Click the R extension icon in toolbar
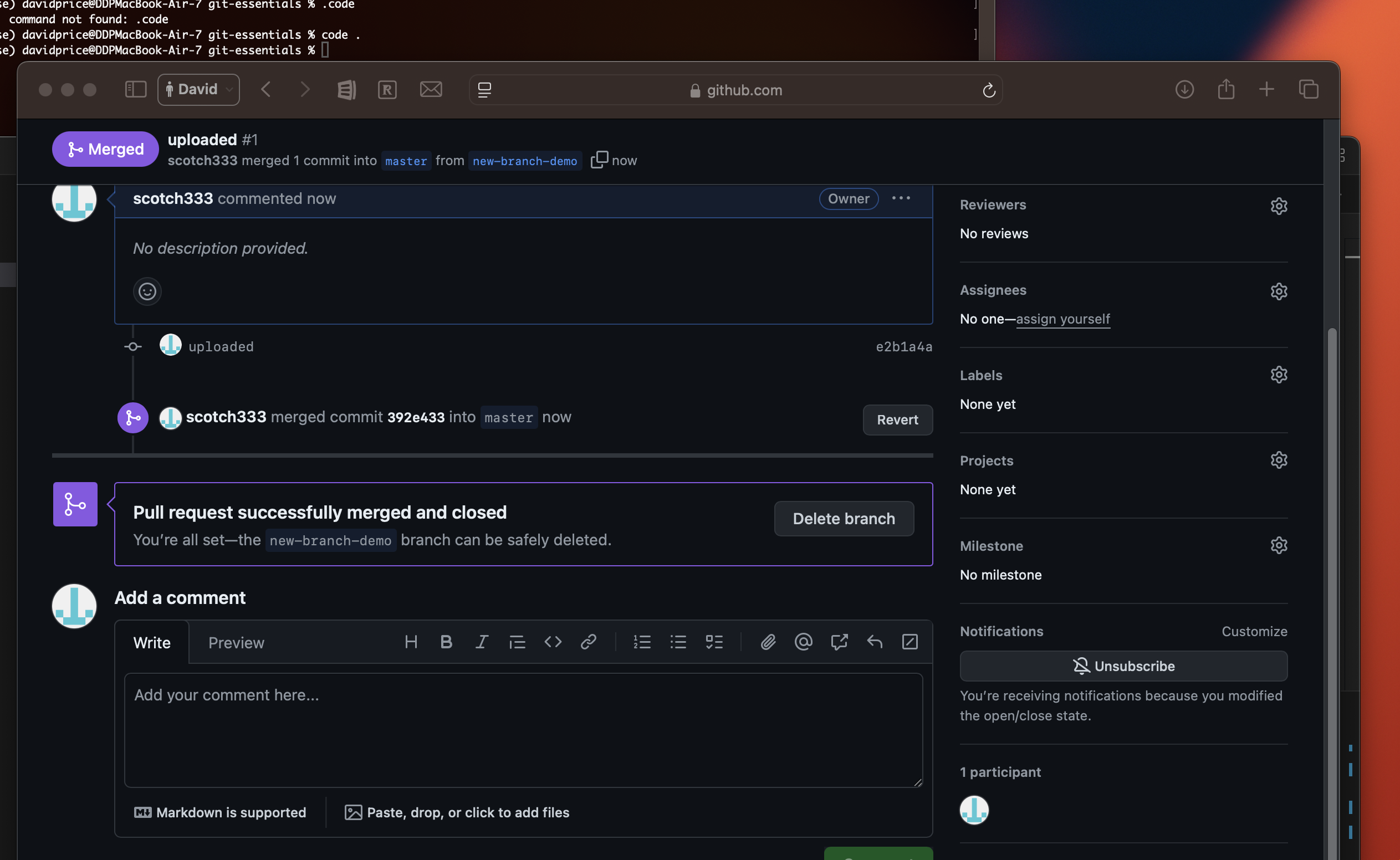This screenshot has width=1400, height=860. [x=387, y=89]
